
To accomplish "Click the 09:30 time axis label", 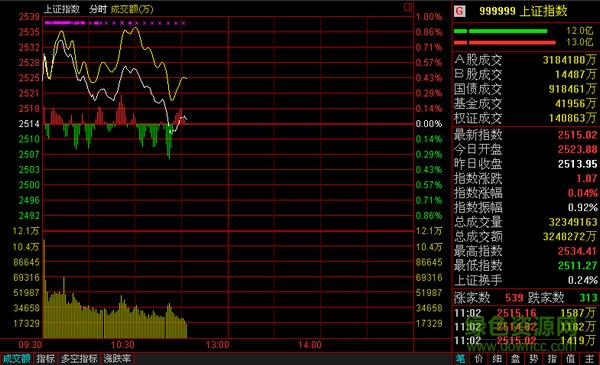I will [x=30, y=345].
